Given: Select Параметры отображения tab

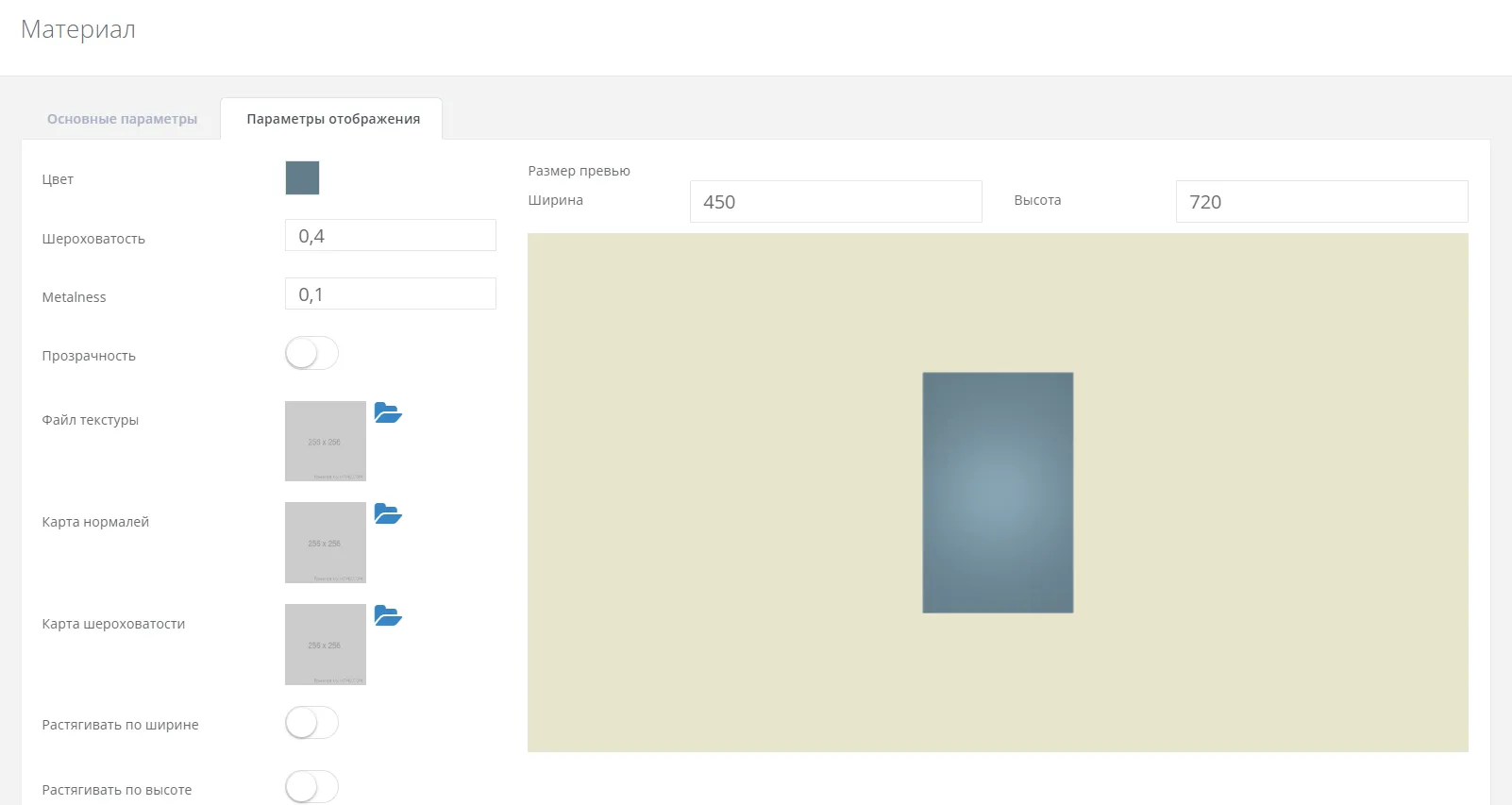Looking at the screenshot, I should pos(333,119).
